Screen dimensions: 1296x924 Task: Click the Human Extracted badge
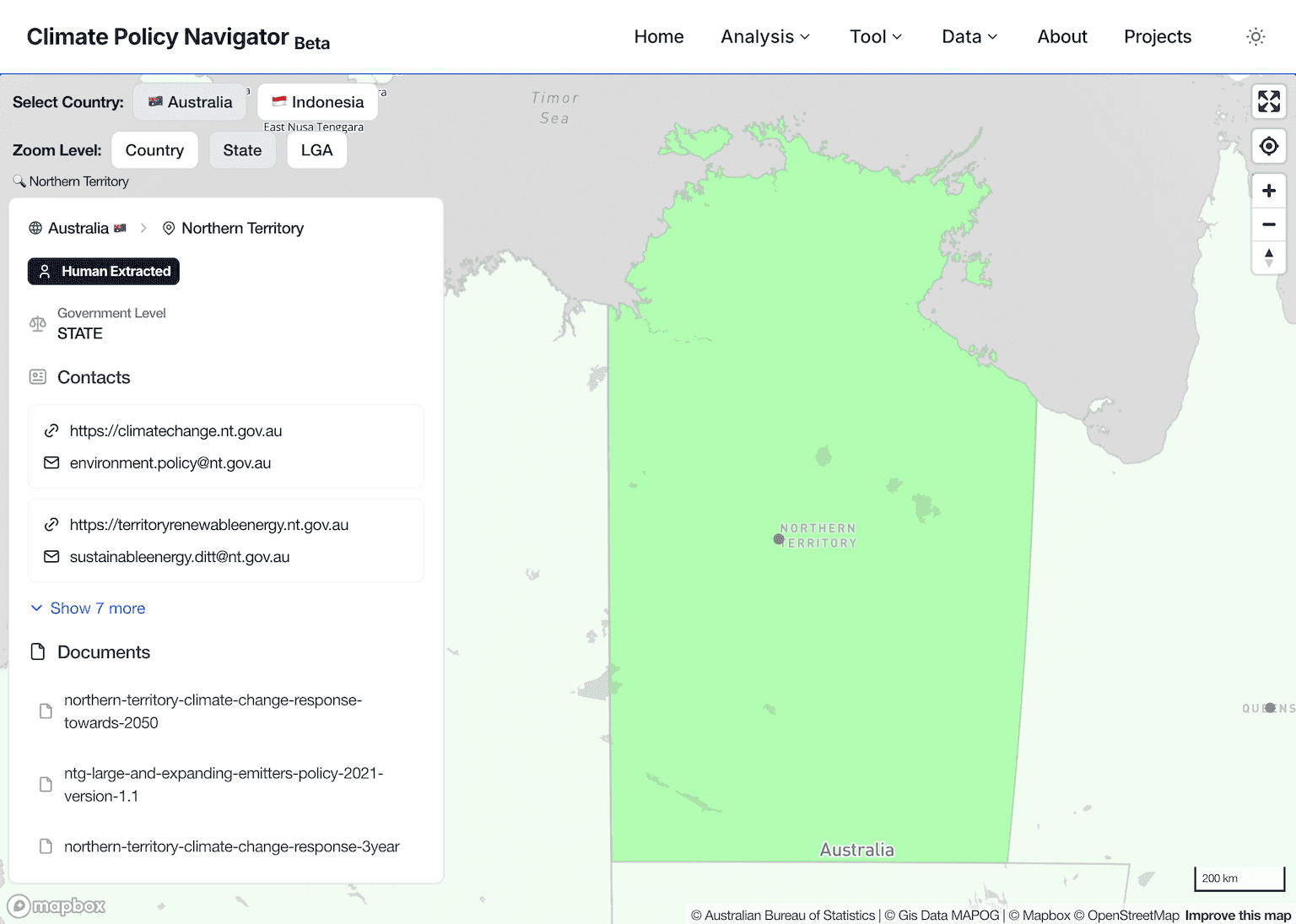tap(104, 272)
